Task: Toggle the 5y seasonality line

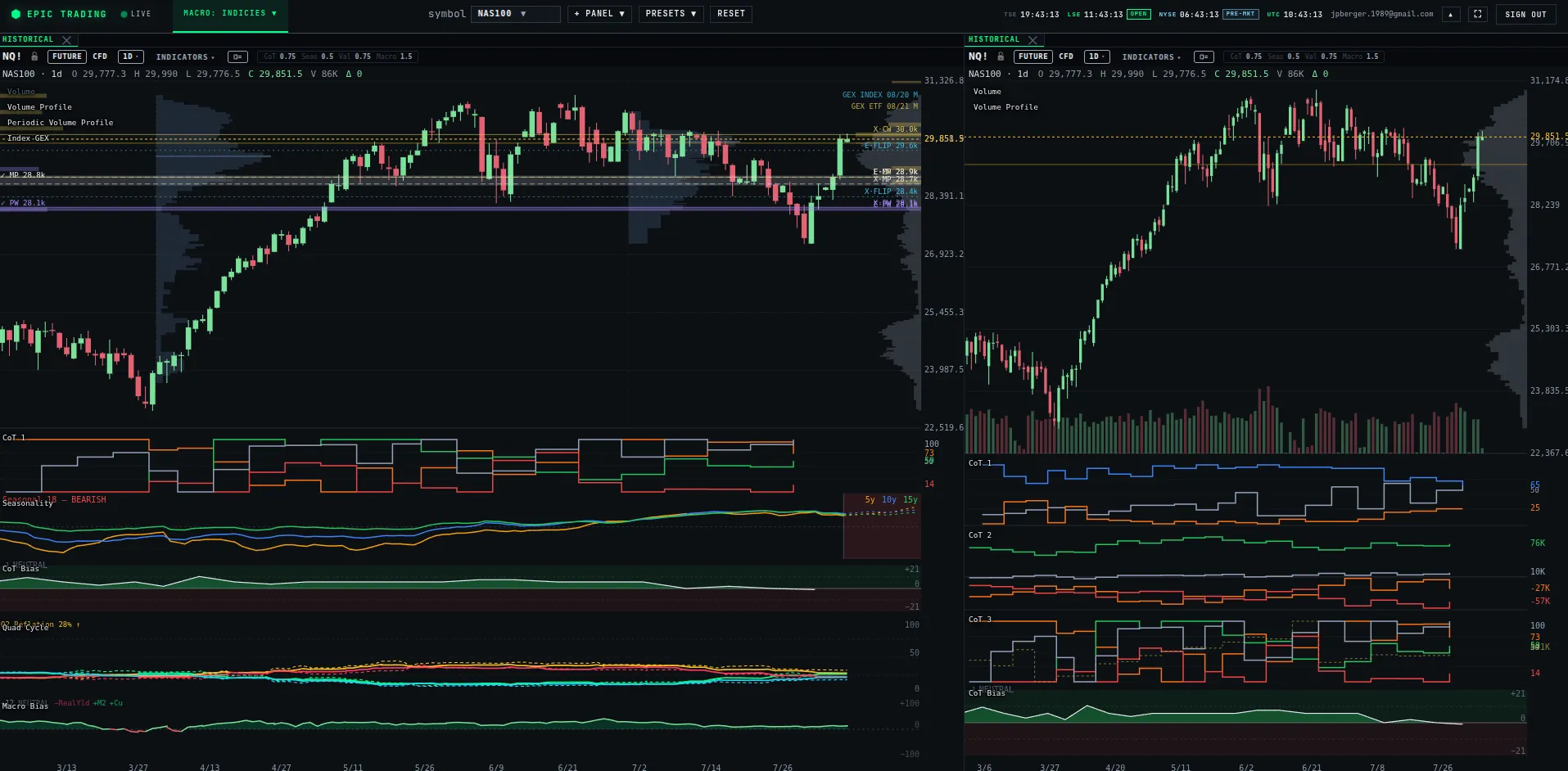Action: click(870, 499)
